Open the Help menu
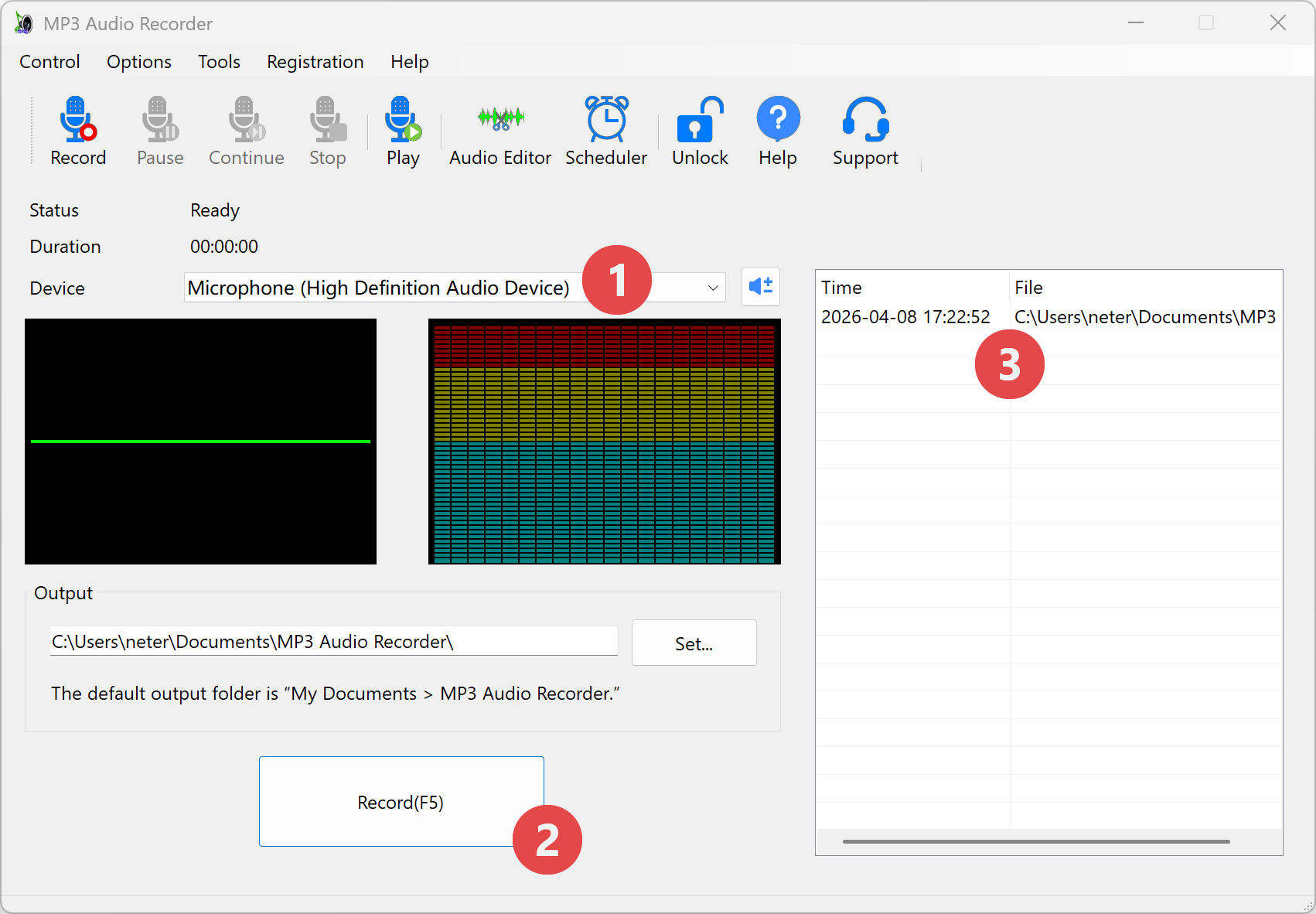This screenshot has width=1316, height=914. click(409, 62)
